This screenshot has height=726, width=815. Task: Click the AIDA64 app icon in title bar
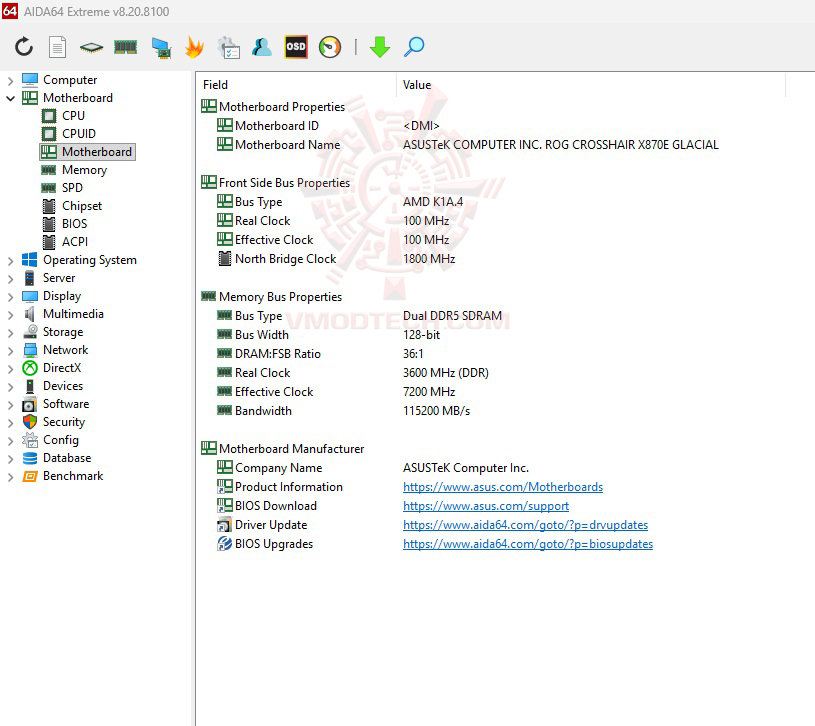coord(10,11)
